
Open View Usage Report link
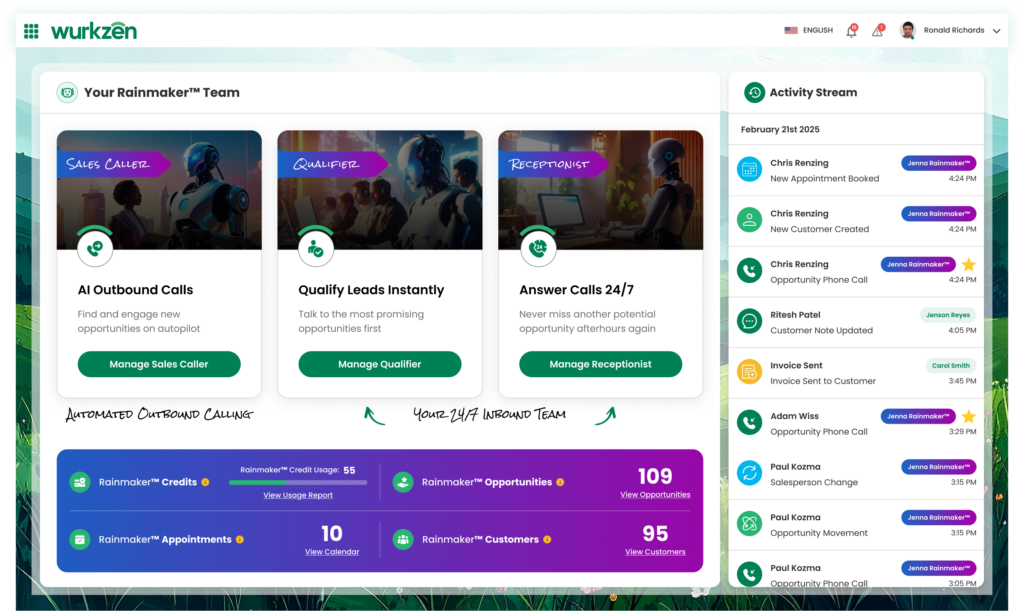298,495
